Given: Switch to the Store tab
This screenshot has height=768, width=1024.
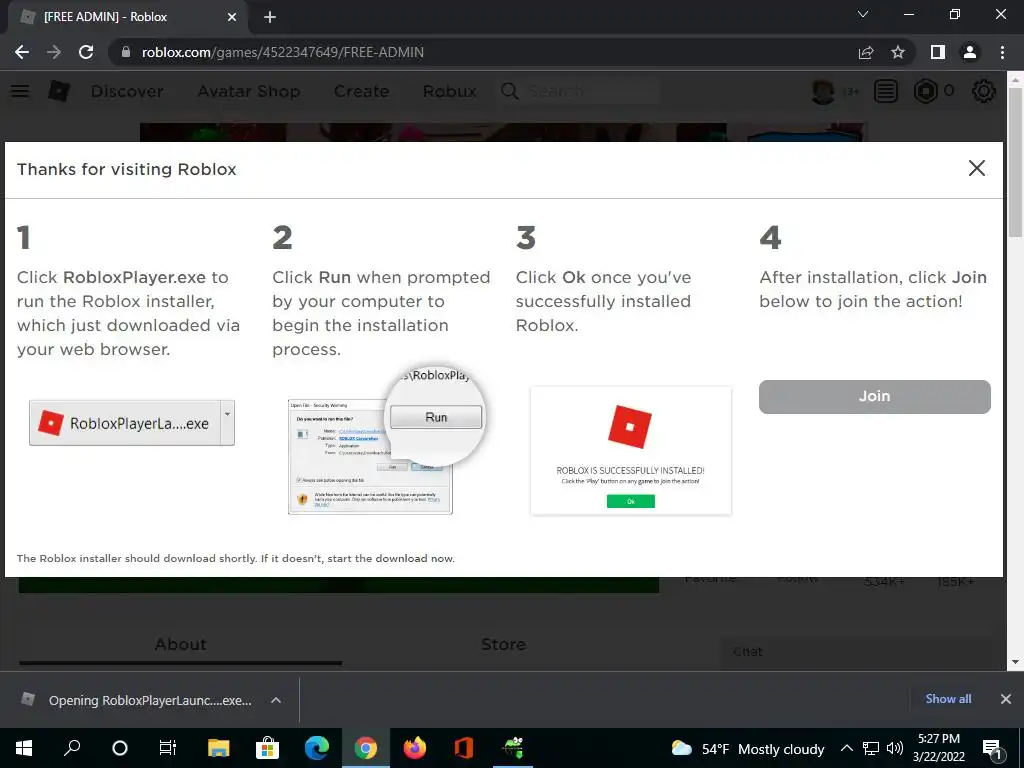Looking at the screenshot, I should tap(503, 645).
